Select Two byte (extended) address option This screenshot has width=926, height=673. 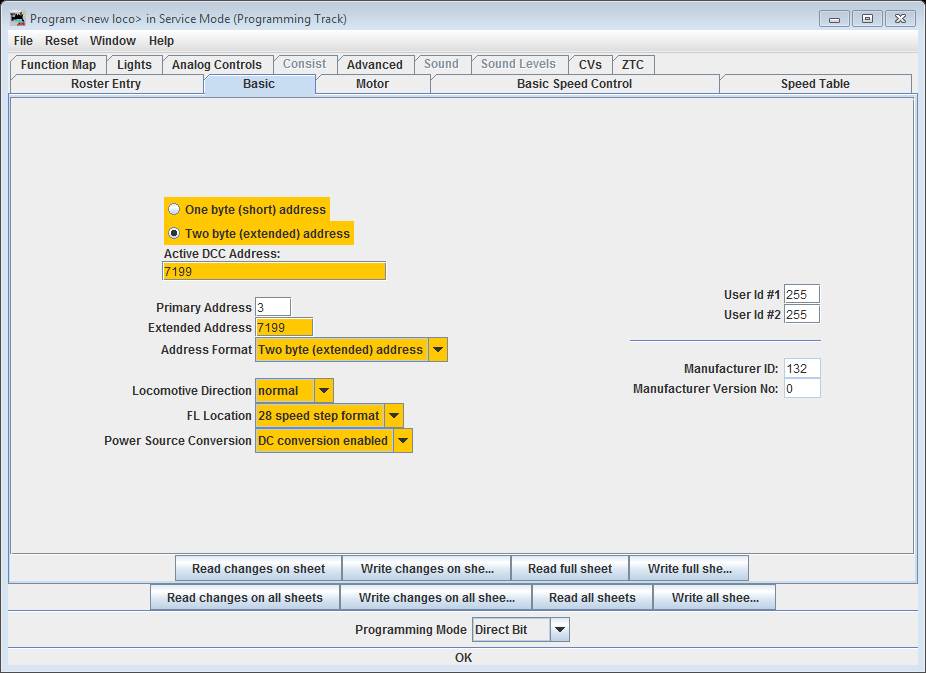coord(175,234)
